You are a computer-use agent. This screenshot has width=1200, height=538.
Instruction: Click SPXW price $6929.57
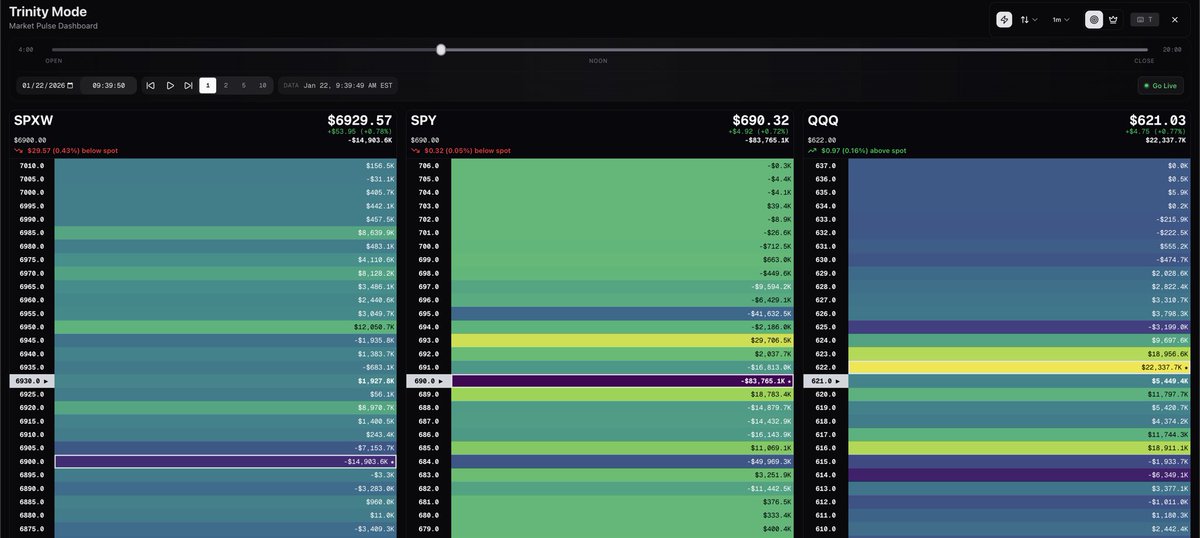coord(360,120)
